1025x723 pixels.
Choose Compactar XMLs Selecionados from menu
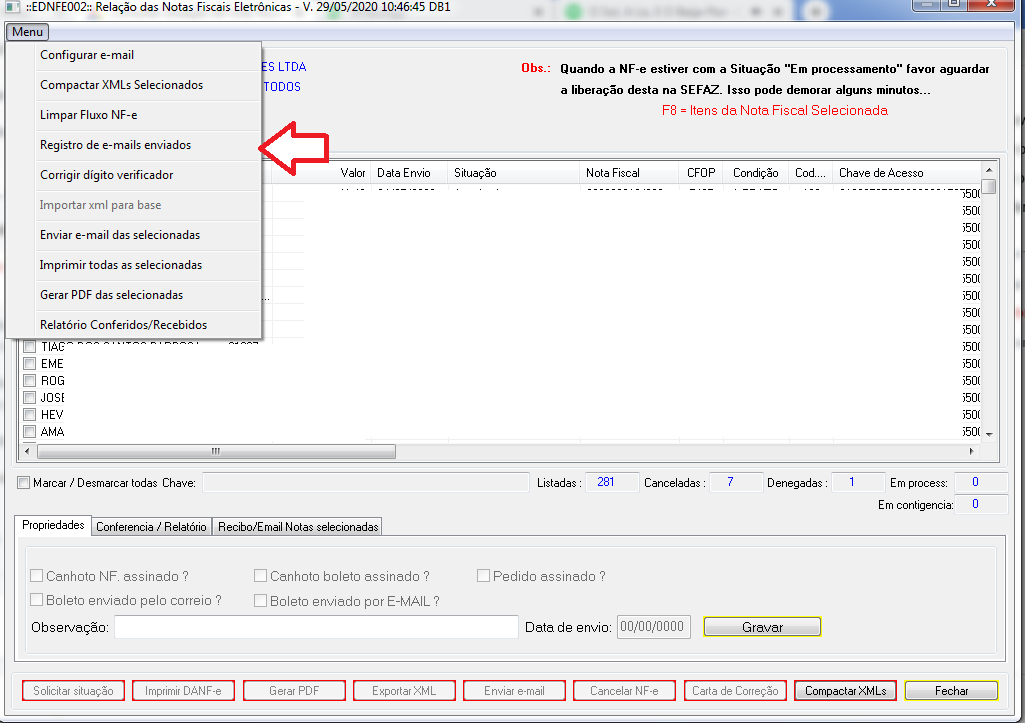click(x=121, y=85)
